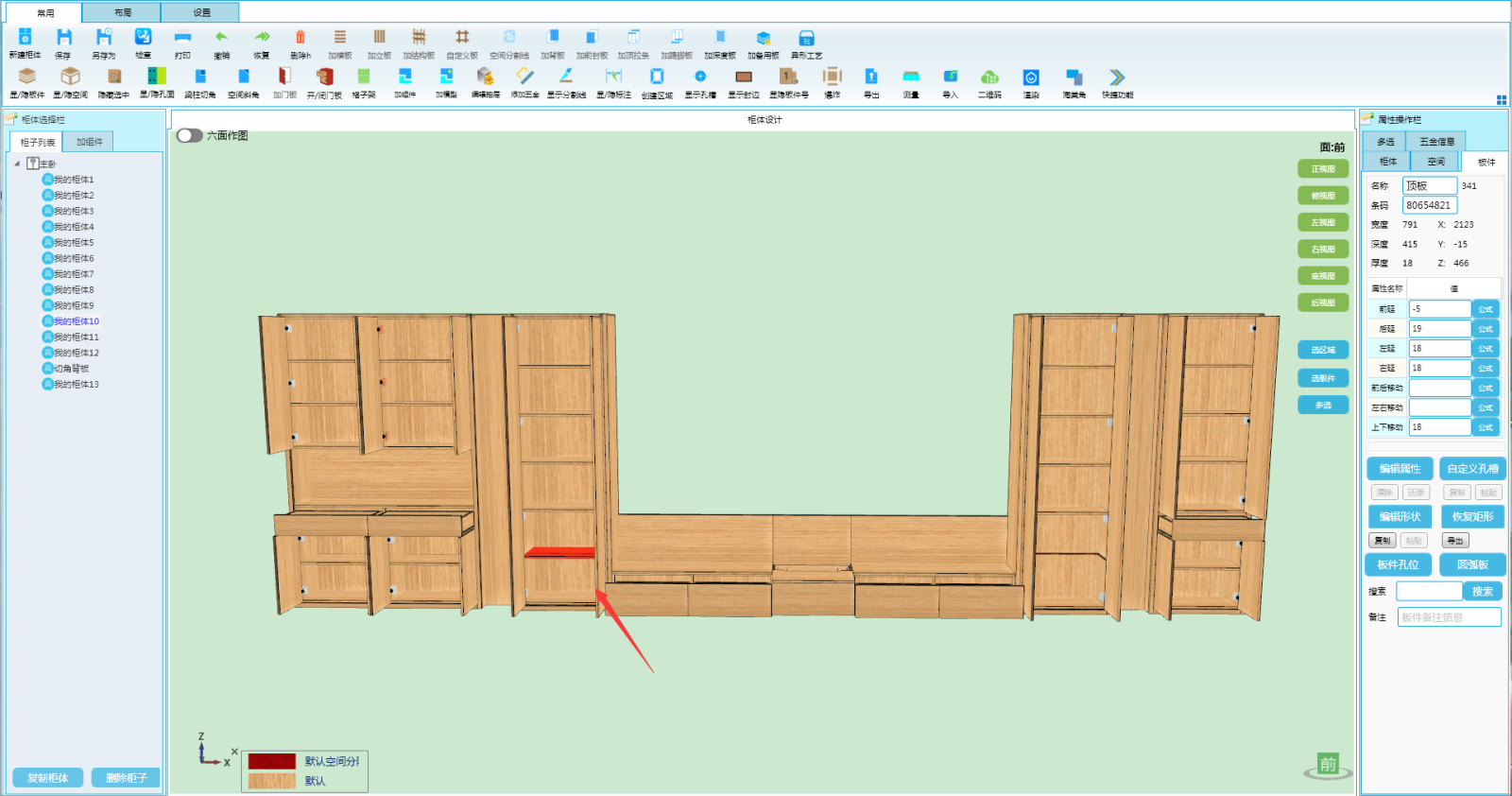Collapse the 主卧 tree node

pyautogui.click(x=17, y=164)
